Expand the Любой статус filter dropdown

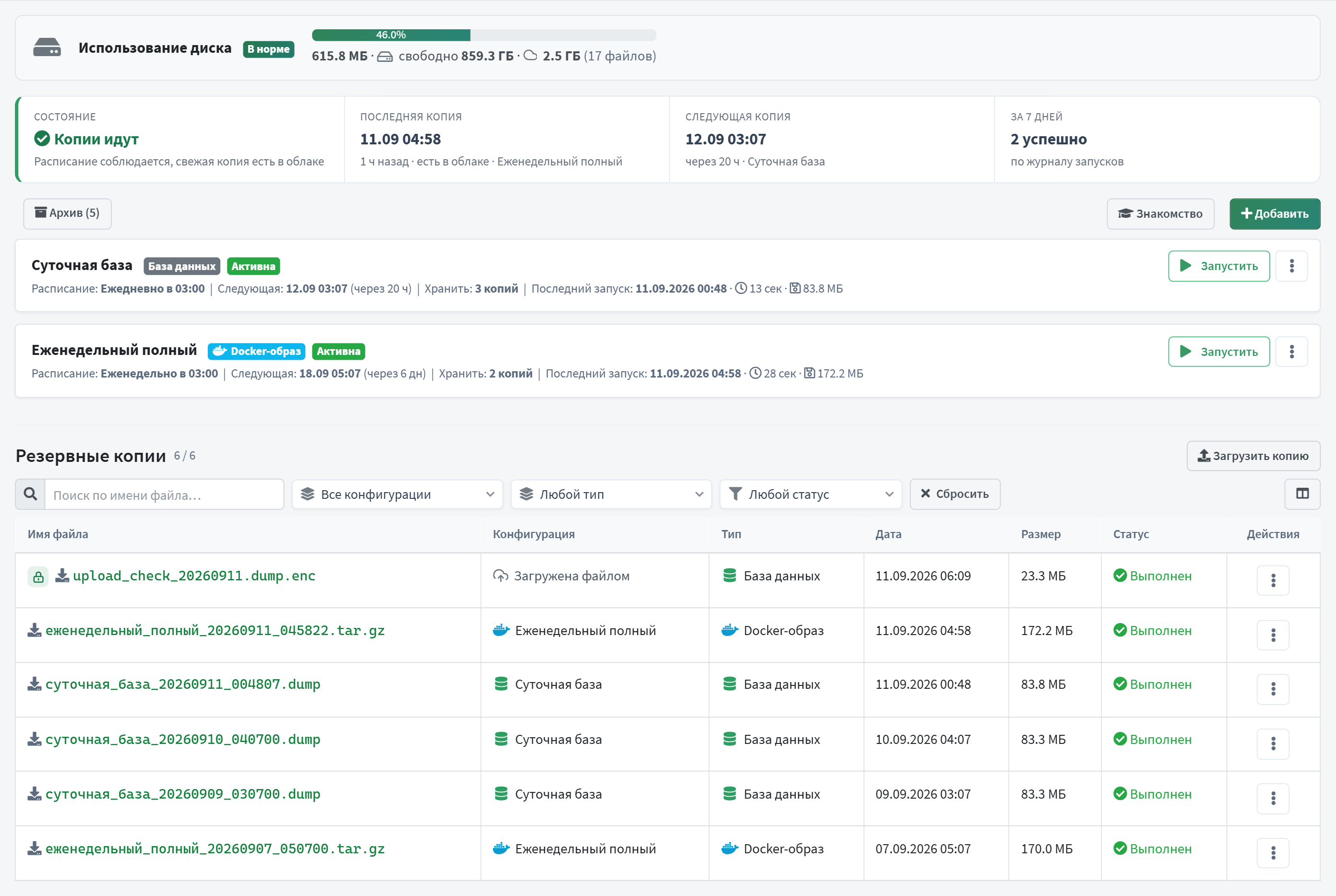(x=811, y=494)
